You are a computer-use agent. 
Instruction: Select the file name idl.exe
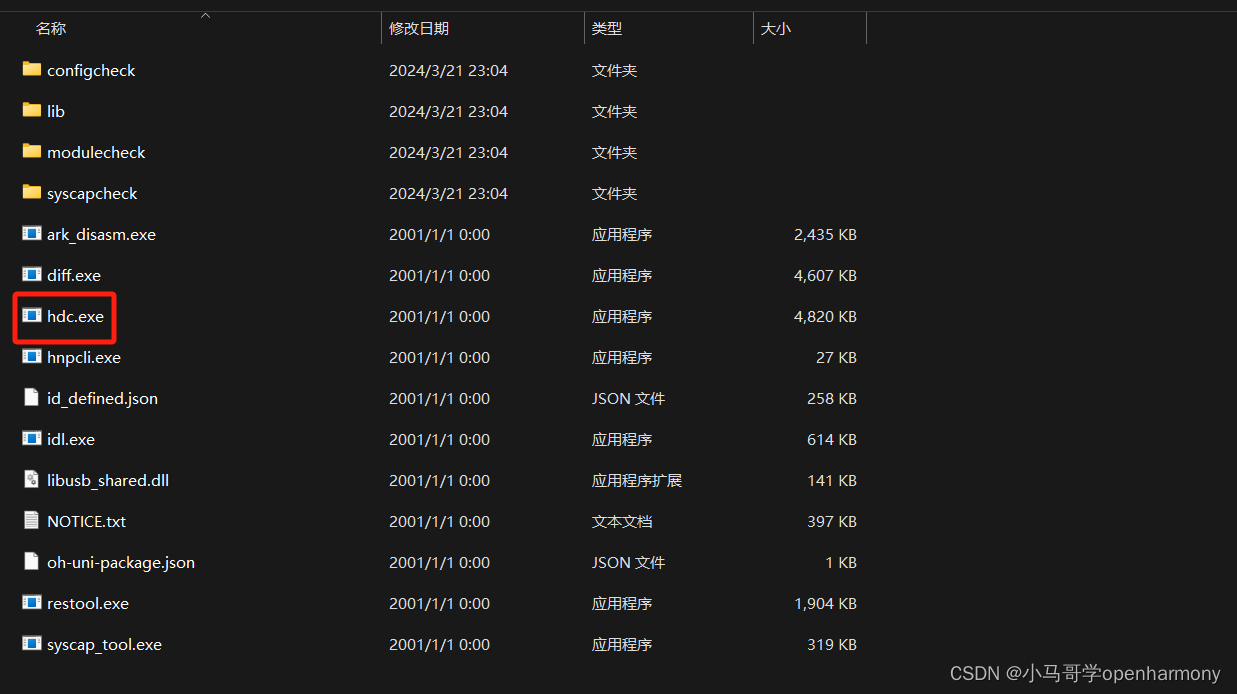(71, 440)
